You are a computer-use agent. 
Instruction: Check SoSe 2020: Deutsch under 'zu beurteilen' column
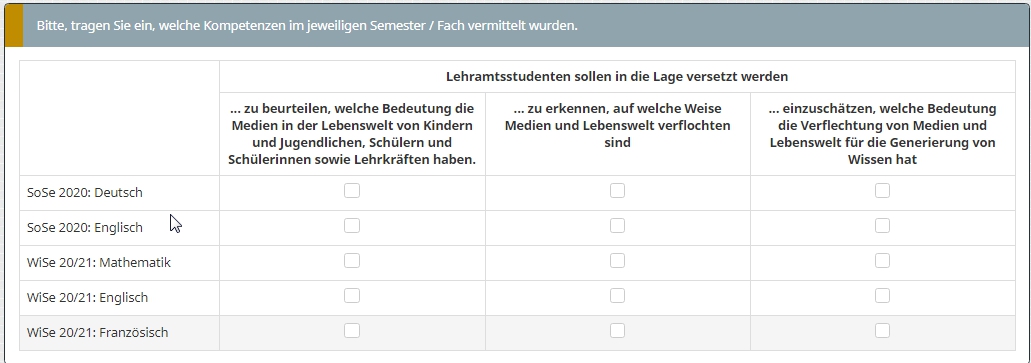coord(352,191)
